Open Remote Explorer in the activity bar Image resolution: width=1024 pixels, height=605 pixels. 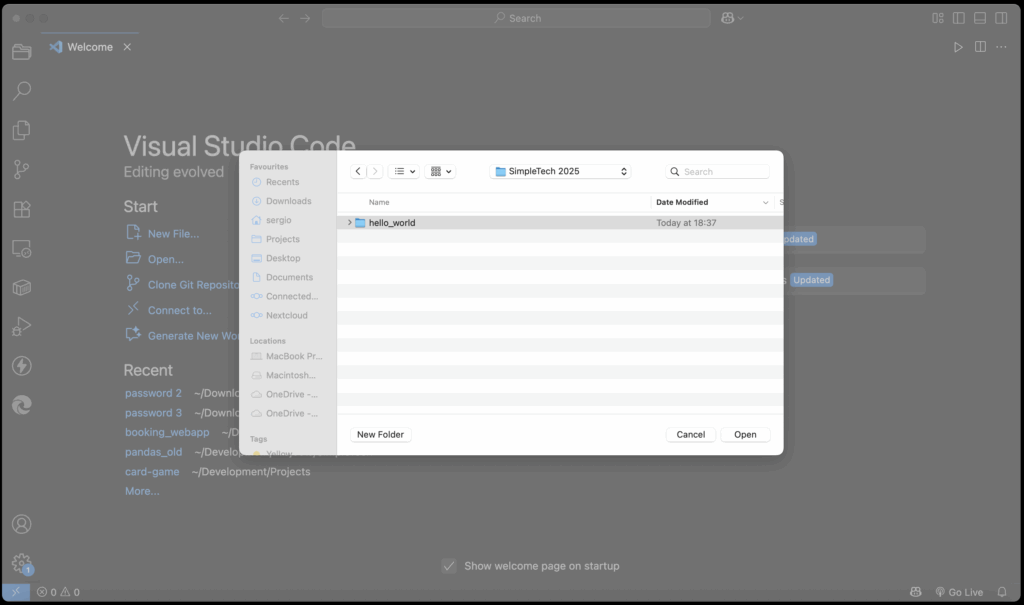coord(22,249)
